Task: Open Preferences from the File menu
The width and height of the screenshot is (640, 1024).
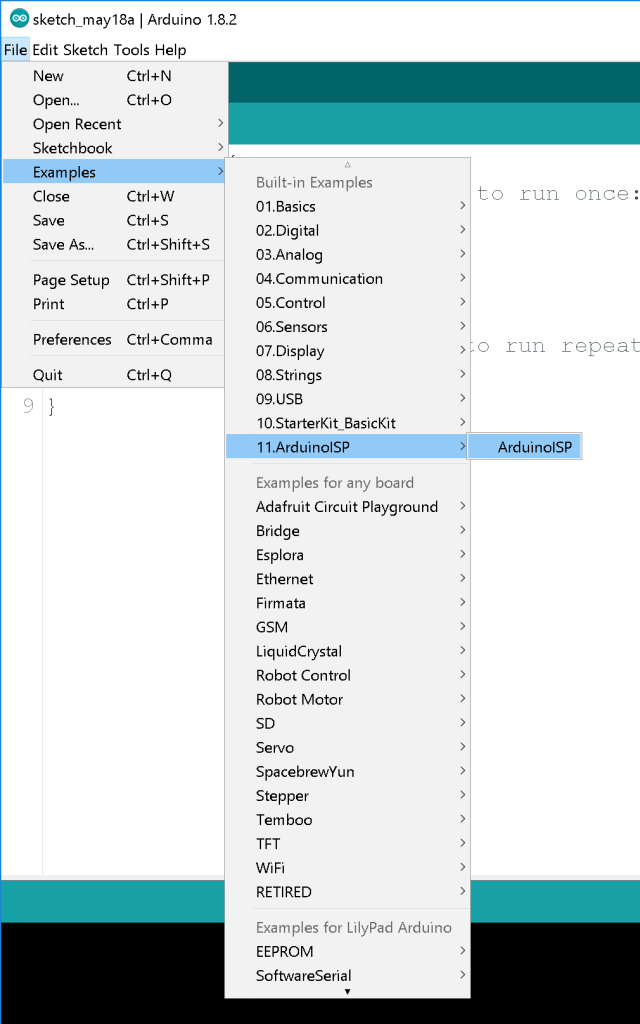Action: point(72,339)
